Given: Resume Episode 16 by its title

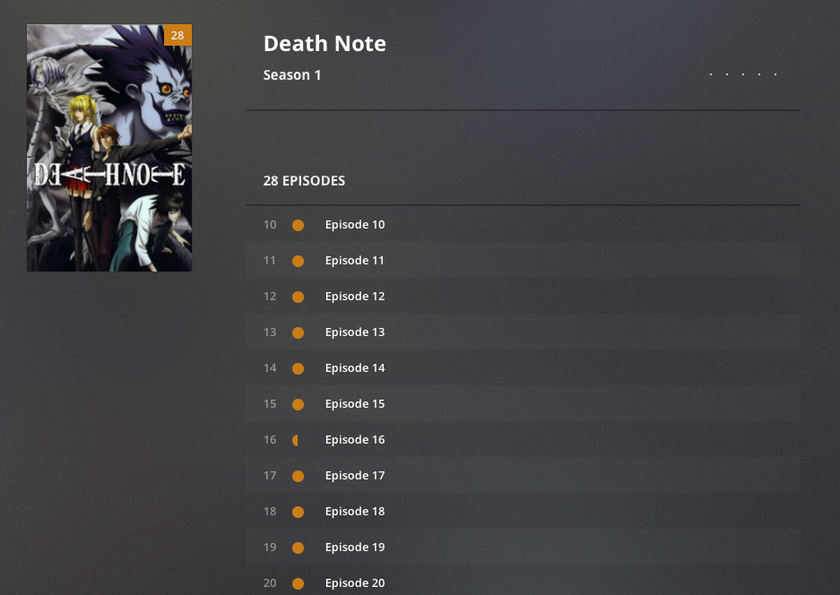Looking at the screenshot, I should [355, 440].
